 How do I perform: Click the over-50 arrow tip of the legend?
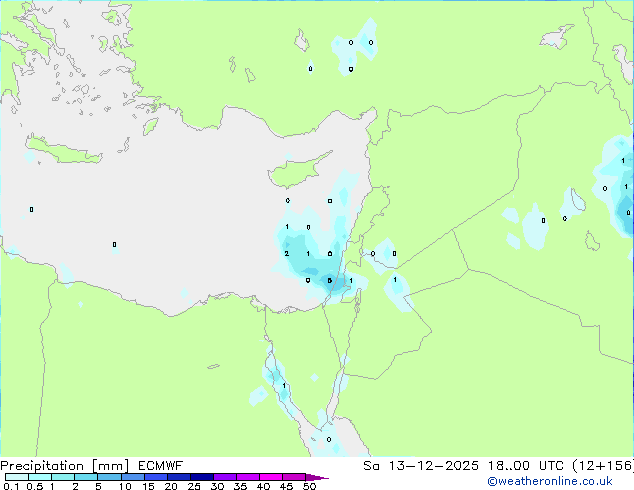click(317, 477)
